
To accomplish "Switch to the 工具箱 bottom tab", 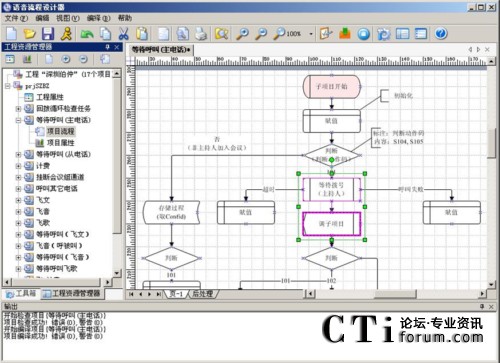I will (x=21, y=294).
